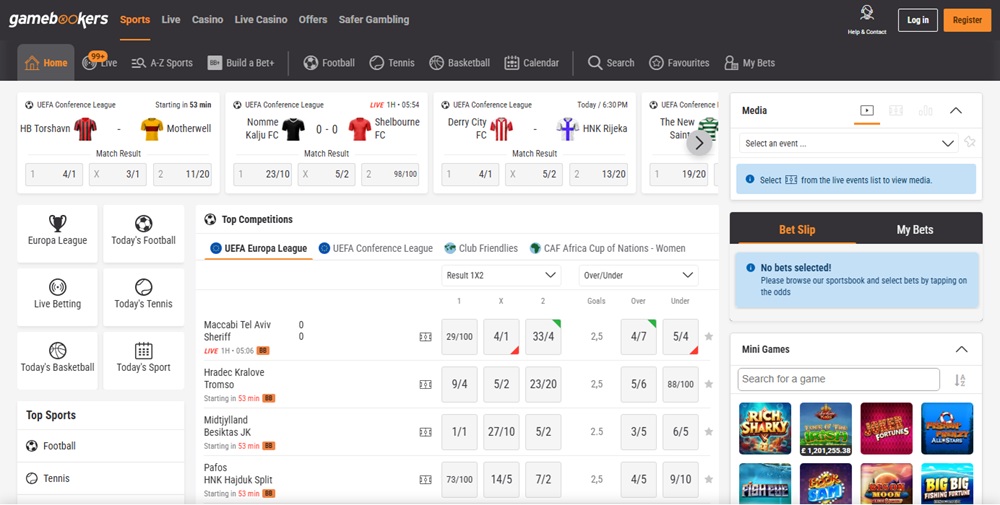Open the Result 1X2 market dropdown

[501, 275]
